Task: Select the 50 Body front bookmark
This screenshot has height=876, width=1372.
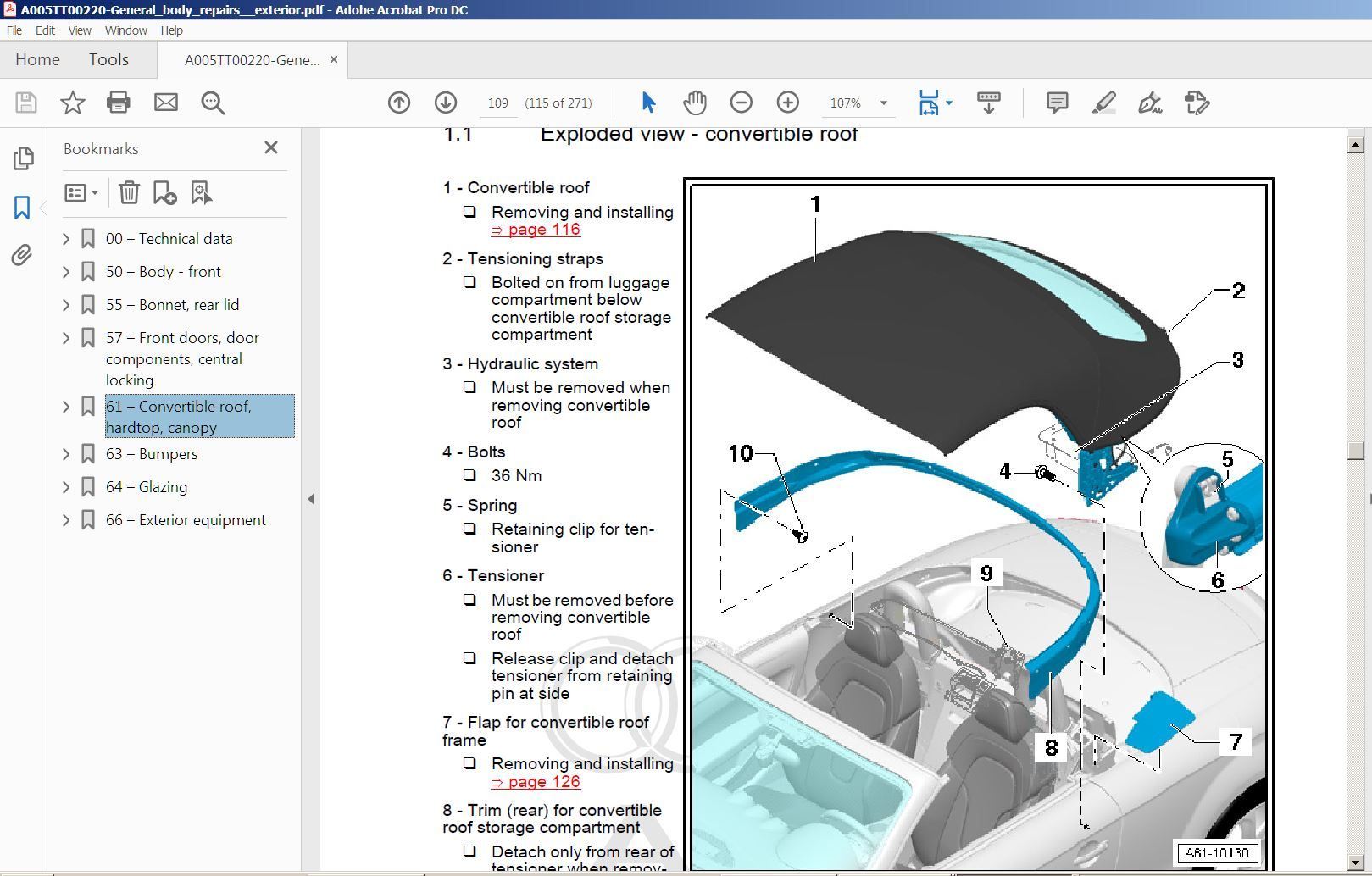Action: point(164,271)
